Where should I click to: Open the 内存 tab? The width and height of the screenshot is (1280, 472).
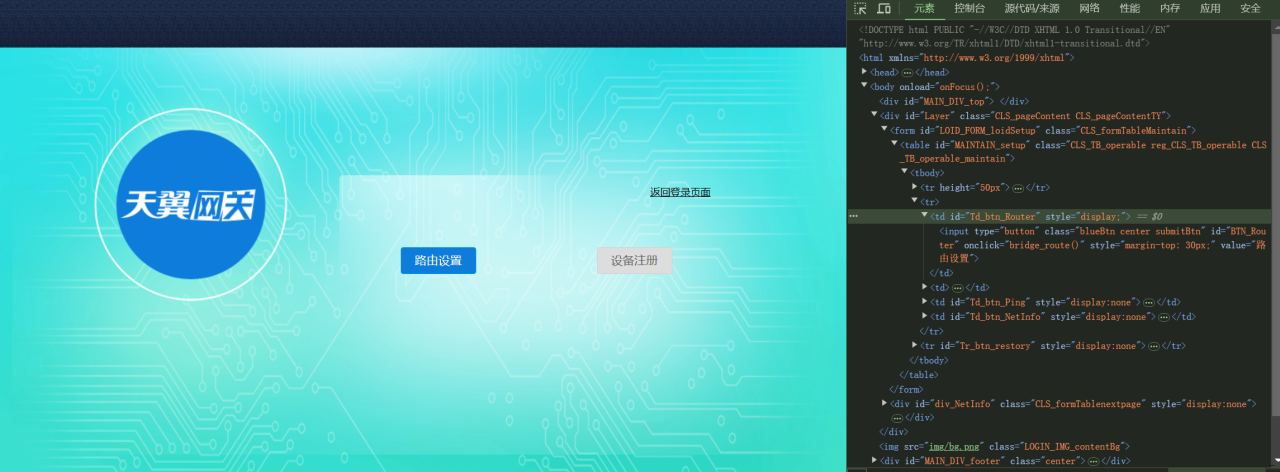point(1170,8)
